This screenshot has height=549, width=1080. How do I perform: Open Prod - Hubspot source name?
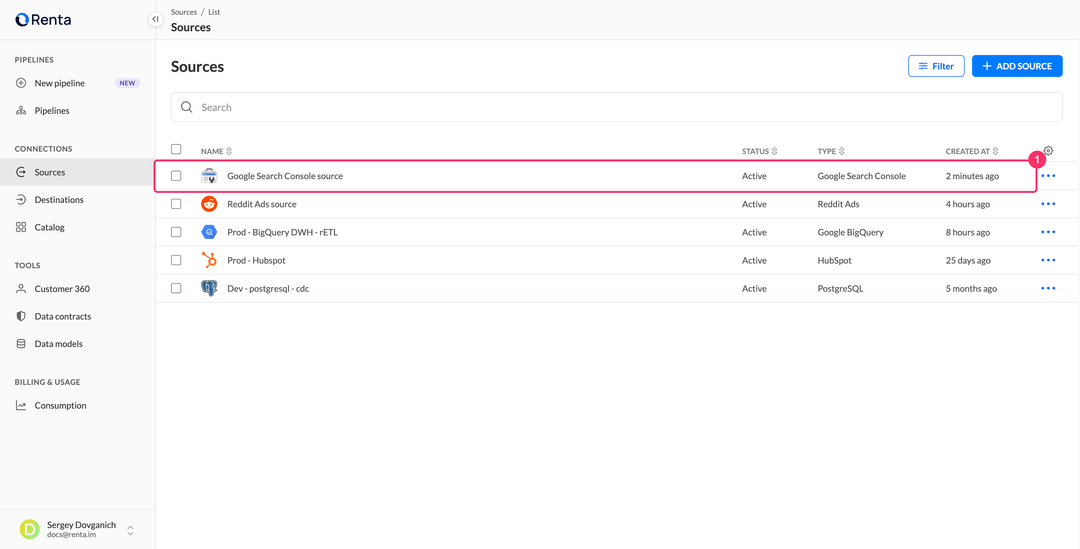[256, 261]
